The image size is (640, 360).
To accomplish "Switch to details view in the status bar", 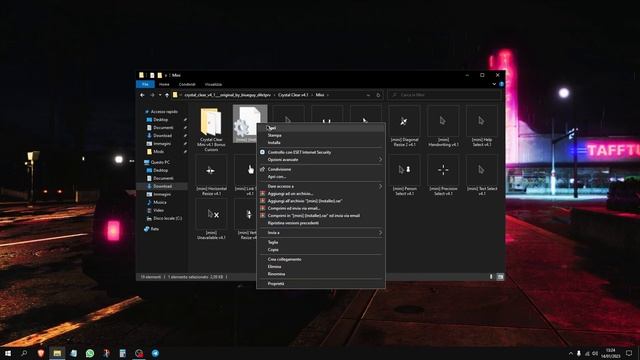I will tap(491, 277).
